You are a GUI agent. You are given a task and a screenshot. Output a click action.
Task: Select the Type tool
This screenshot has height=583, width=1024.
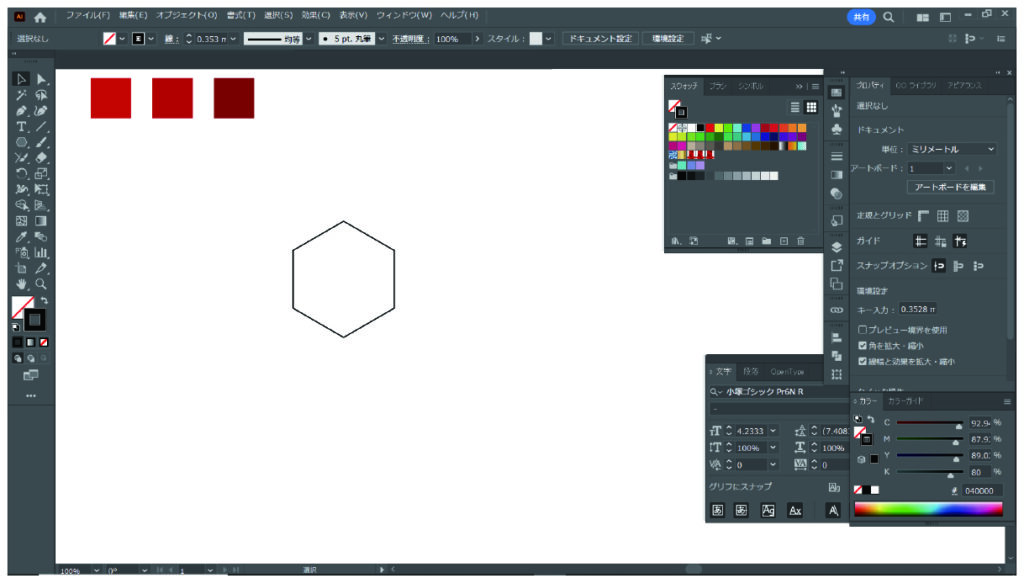21,127
